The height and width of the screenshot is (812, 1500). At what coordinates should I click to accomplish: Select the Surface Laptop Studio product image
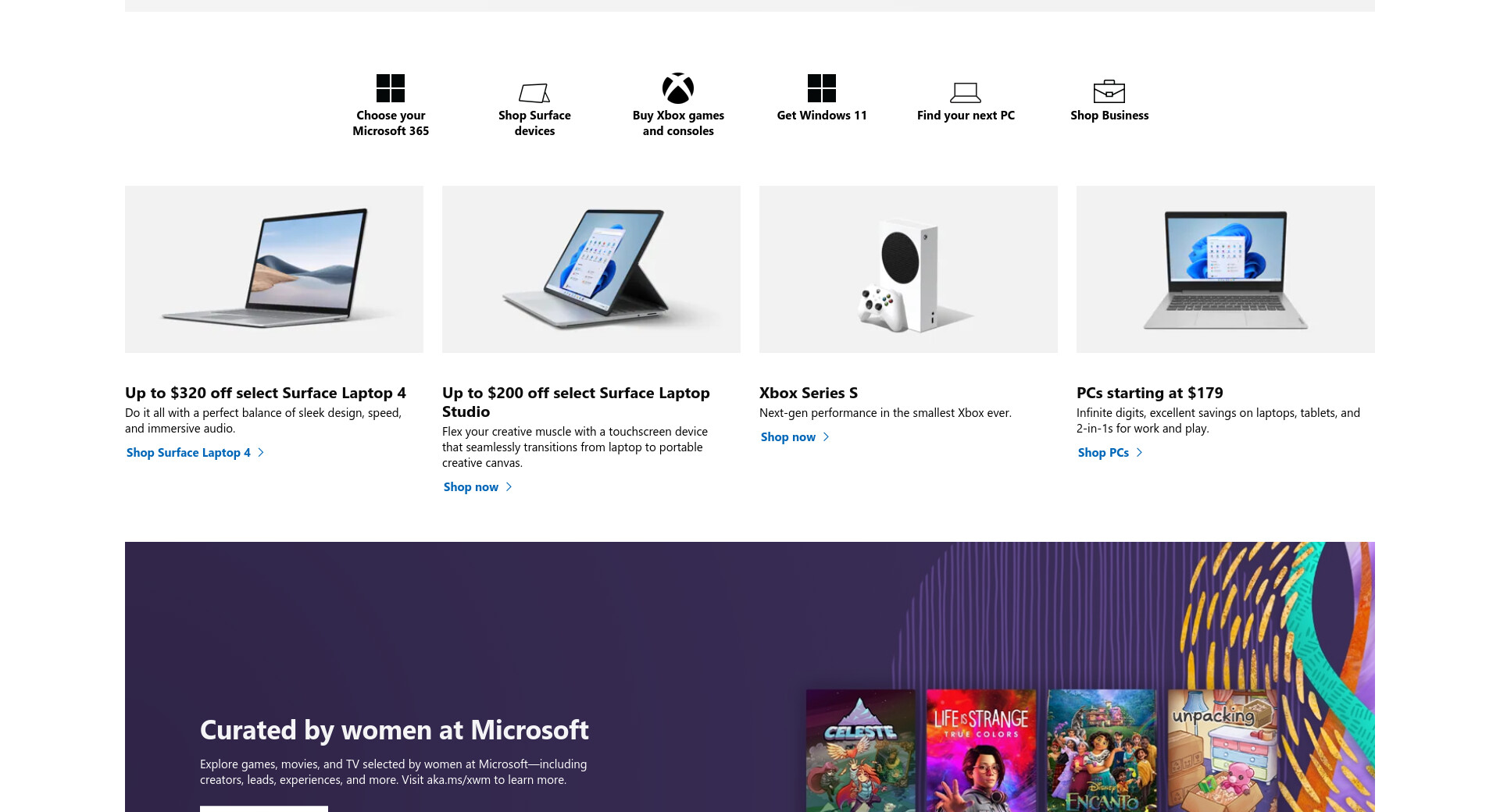coord(591,269)
